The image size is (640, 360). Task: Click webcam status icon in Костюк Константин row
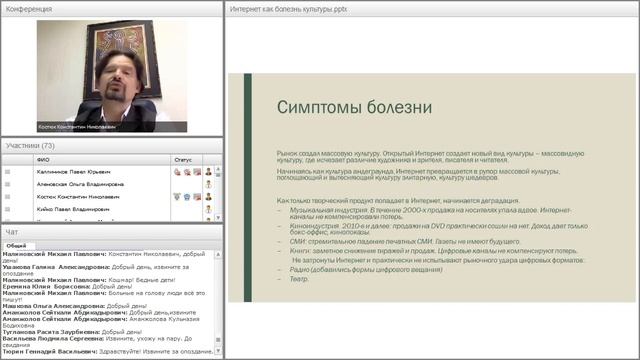(x=187, y=197)
